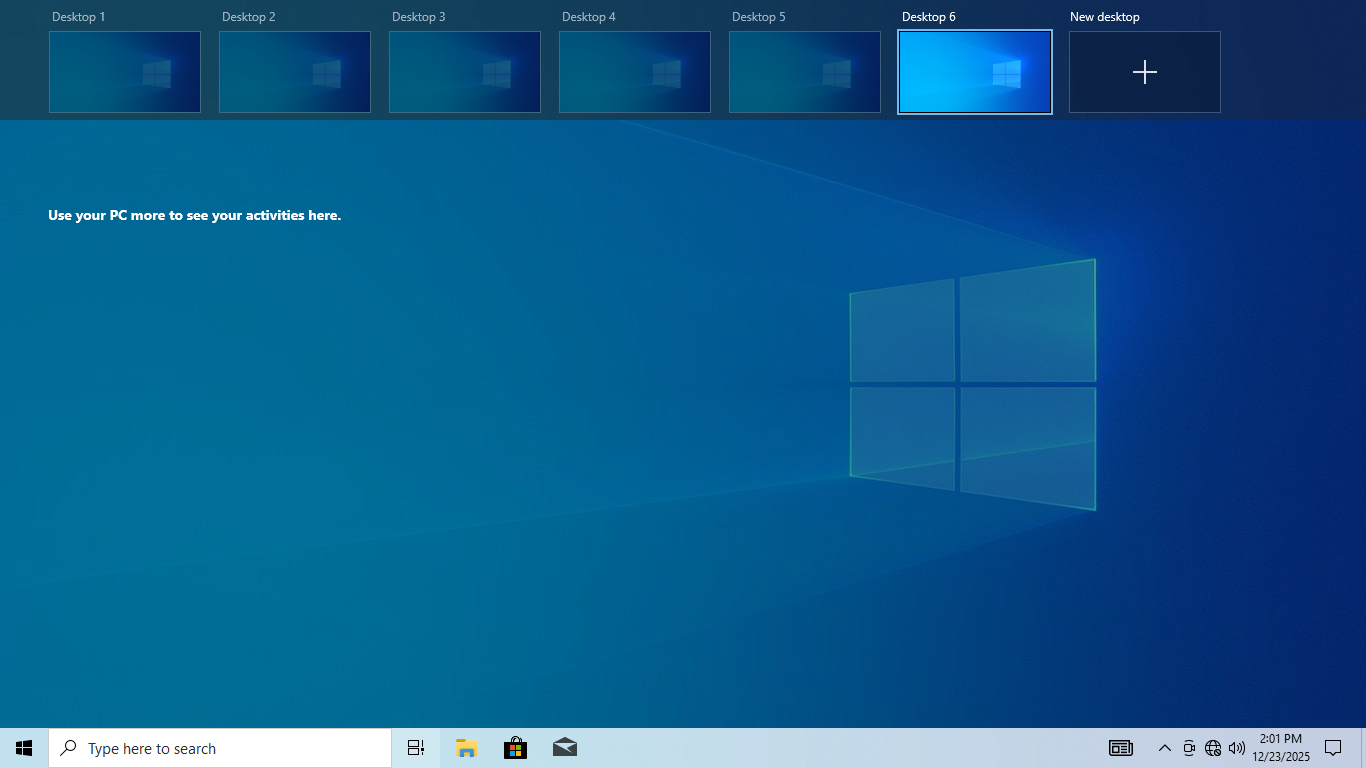
Task: Open File Explorer from the taskbar
Action: (x=466, y=748)
